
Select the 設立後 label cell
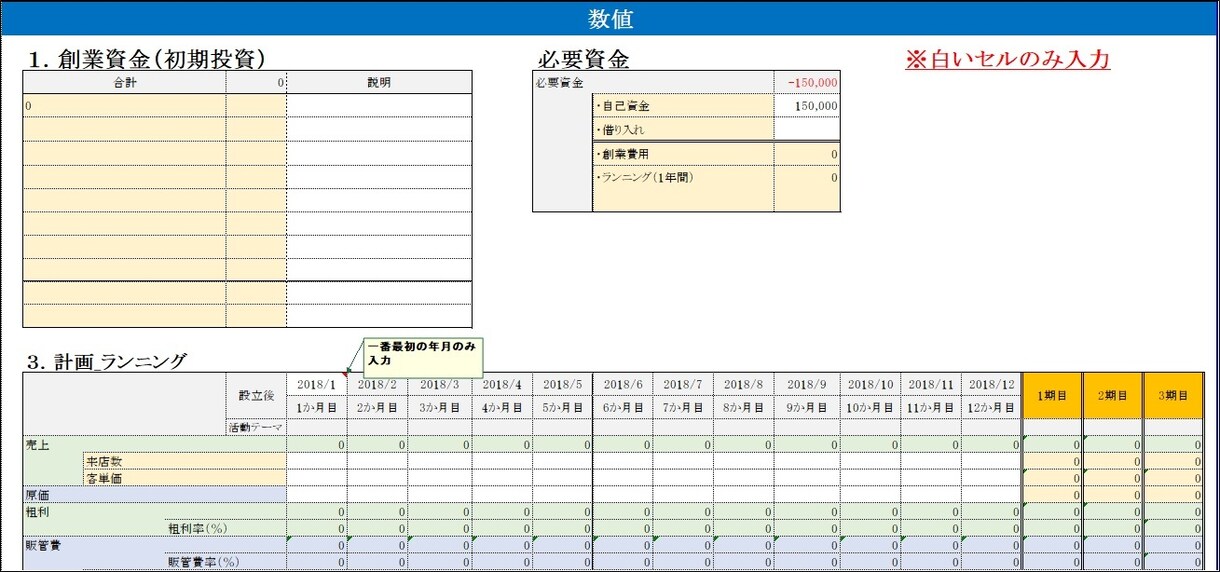255,396
